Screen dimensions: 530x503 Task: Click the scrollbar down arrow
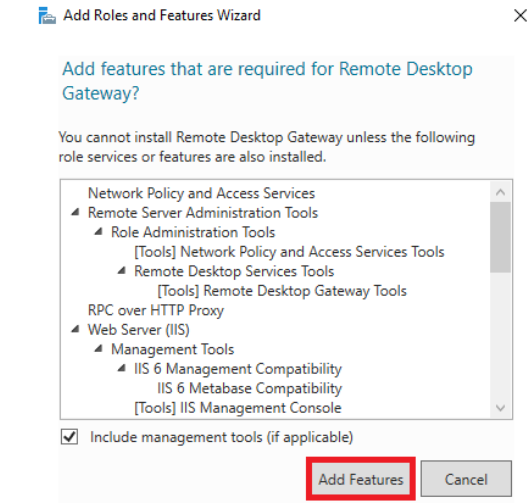(x=500, y=408)
